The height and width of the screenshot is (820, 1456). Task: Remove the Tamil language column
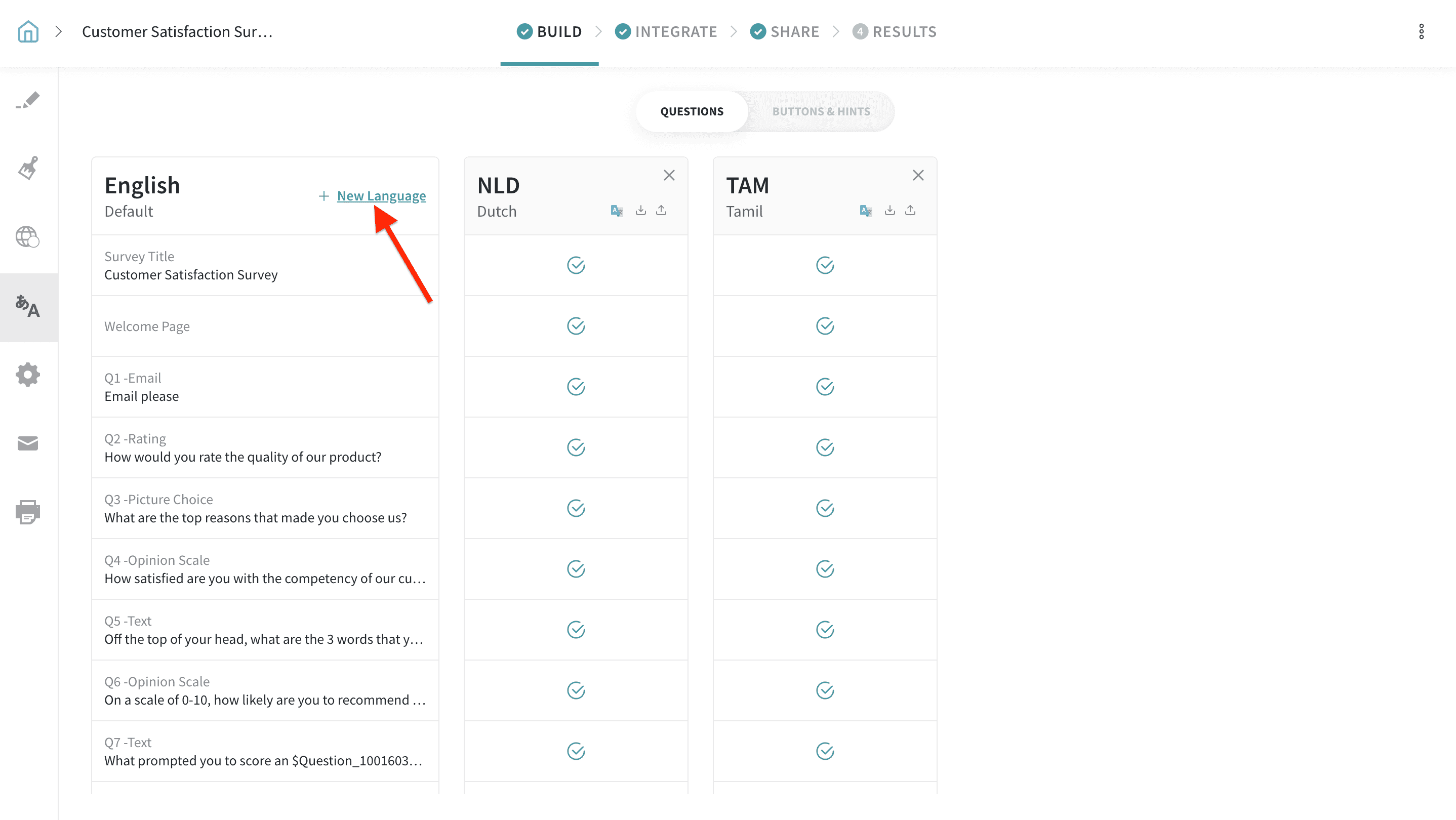pyautogui.click(x=918, y=175)
